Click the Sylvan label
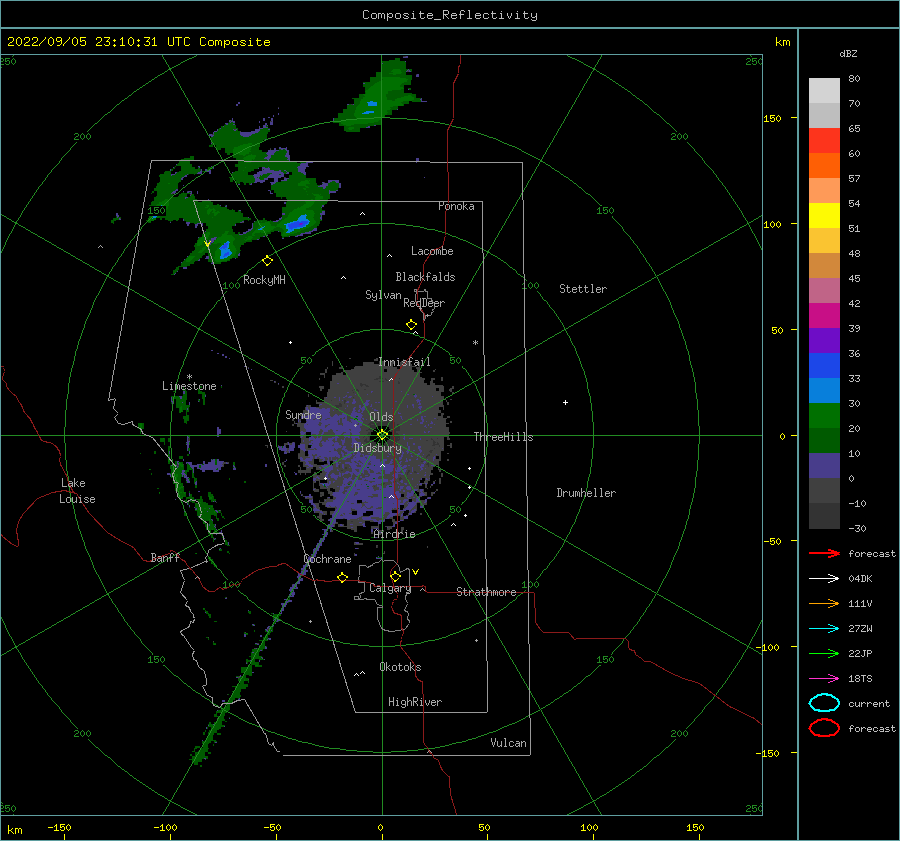Screen dimensions: 900x841 [x=383, y=295]
